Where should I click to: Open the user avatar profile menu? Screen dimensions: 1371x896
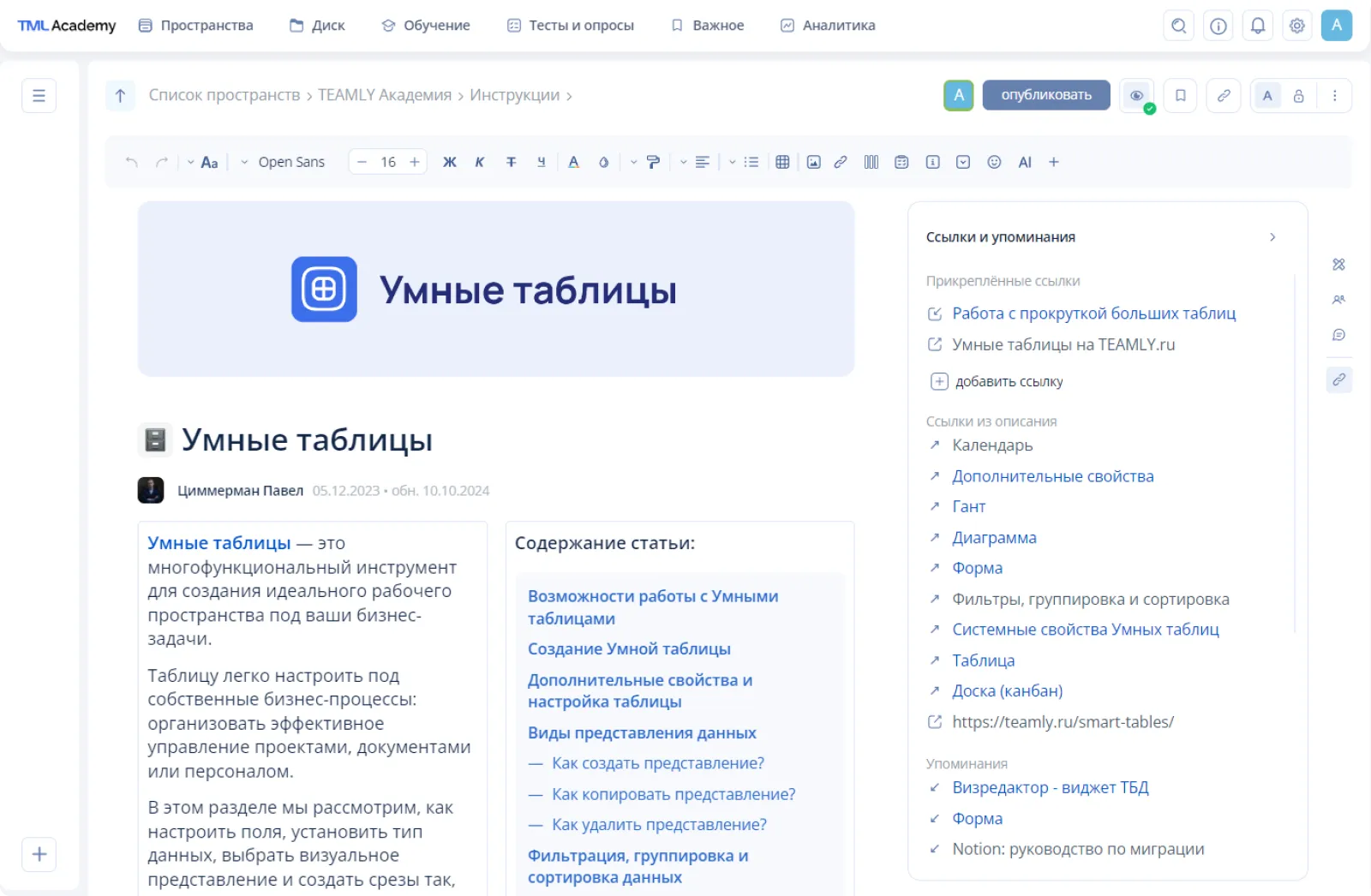point(1337,26)
